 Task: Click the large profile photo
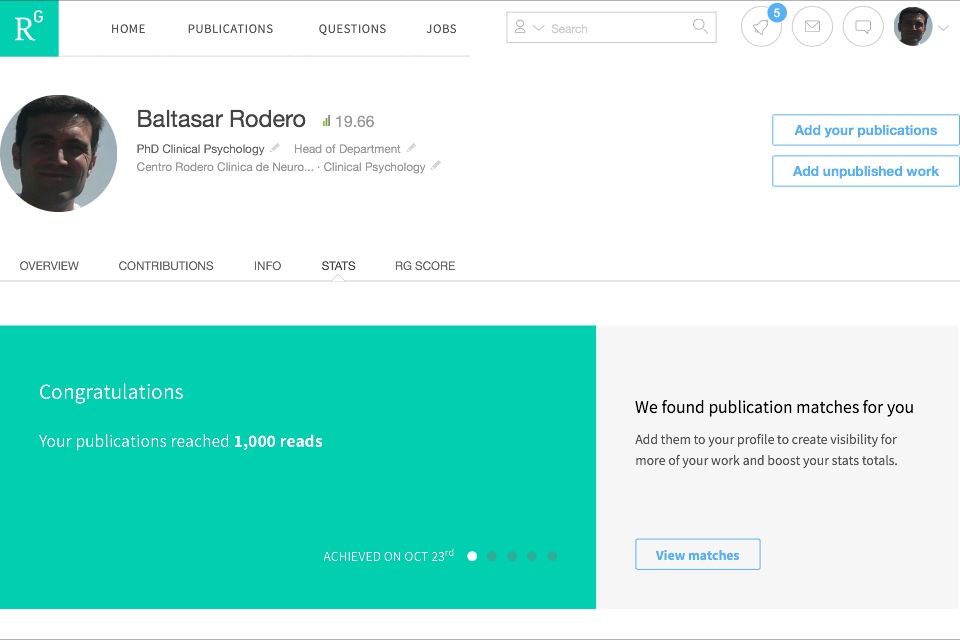coord(58,153)
